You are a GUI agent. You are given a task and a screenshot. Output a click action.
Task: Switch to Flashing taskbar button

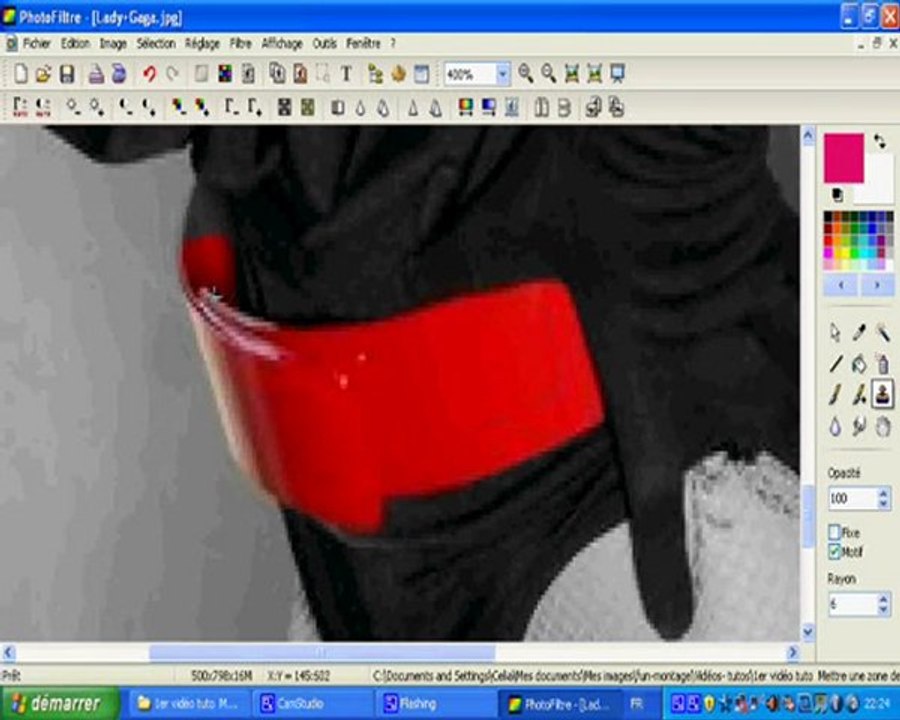(x=435, y=703)
